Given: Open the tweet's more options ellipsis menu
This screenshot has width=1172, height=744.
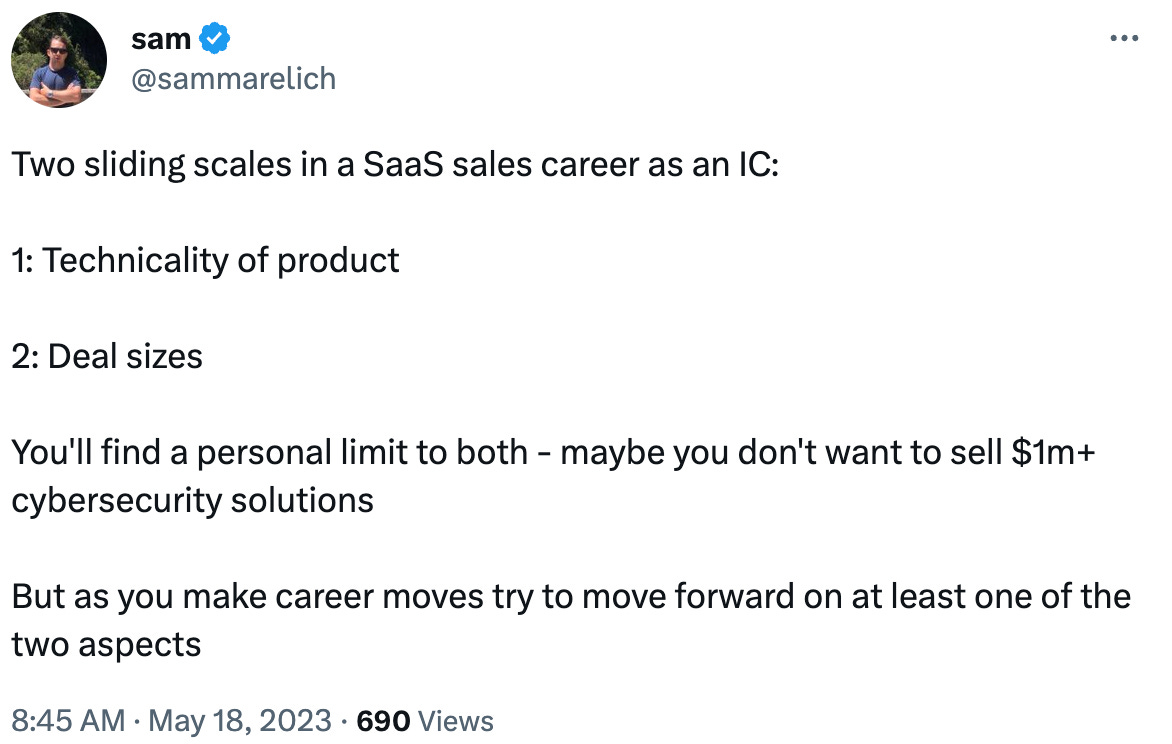Looking at the screenshot, I should [1123, 38].
